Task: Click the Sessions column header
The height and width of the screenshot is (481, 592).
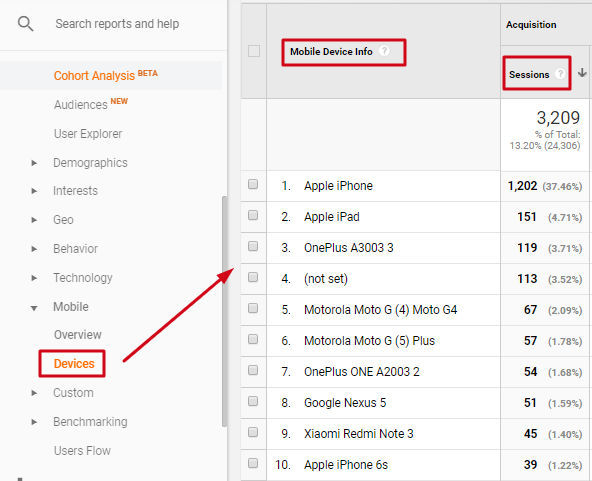Action: point(529,74)
